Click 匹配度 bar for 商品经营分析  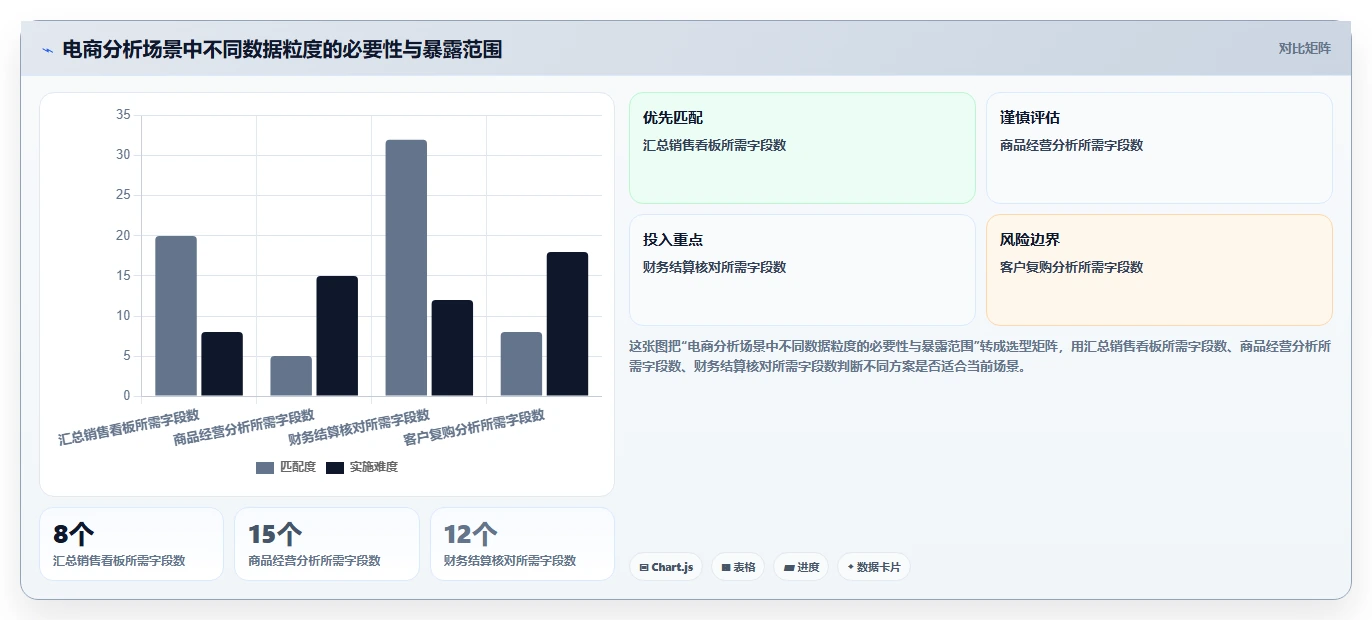[291, 376]
